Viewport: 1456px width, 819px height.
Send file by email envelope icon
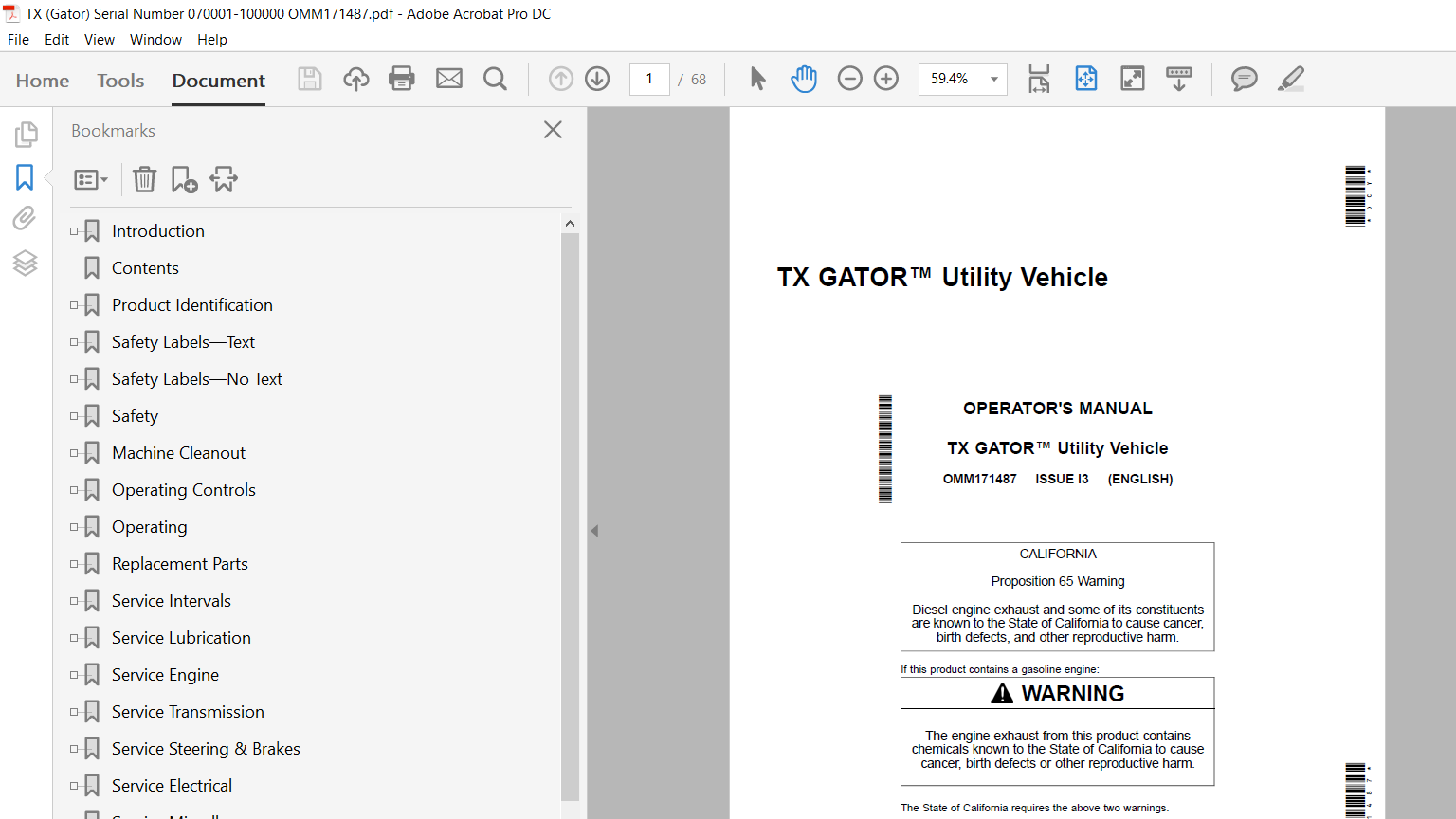tap(449, 79)
